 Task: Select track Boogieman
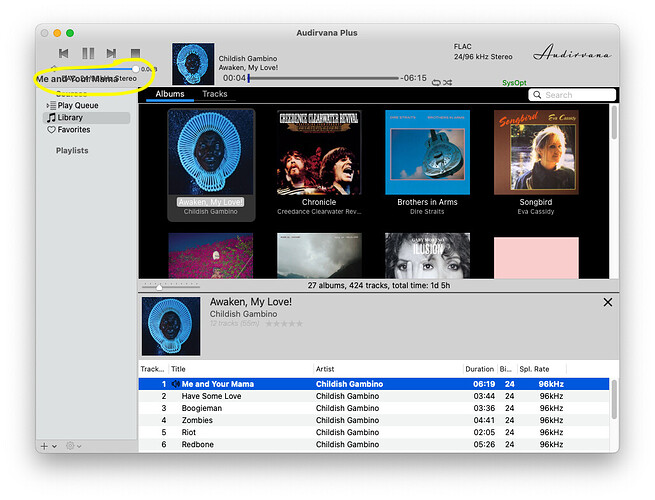point(374,409)
